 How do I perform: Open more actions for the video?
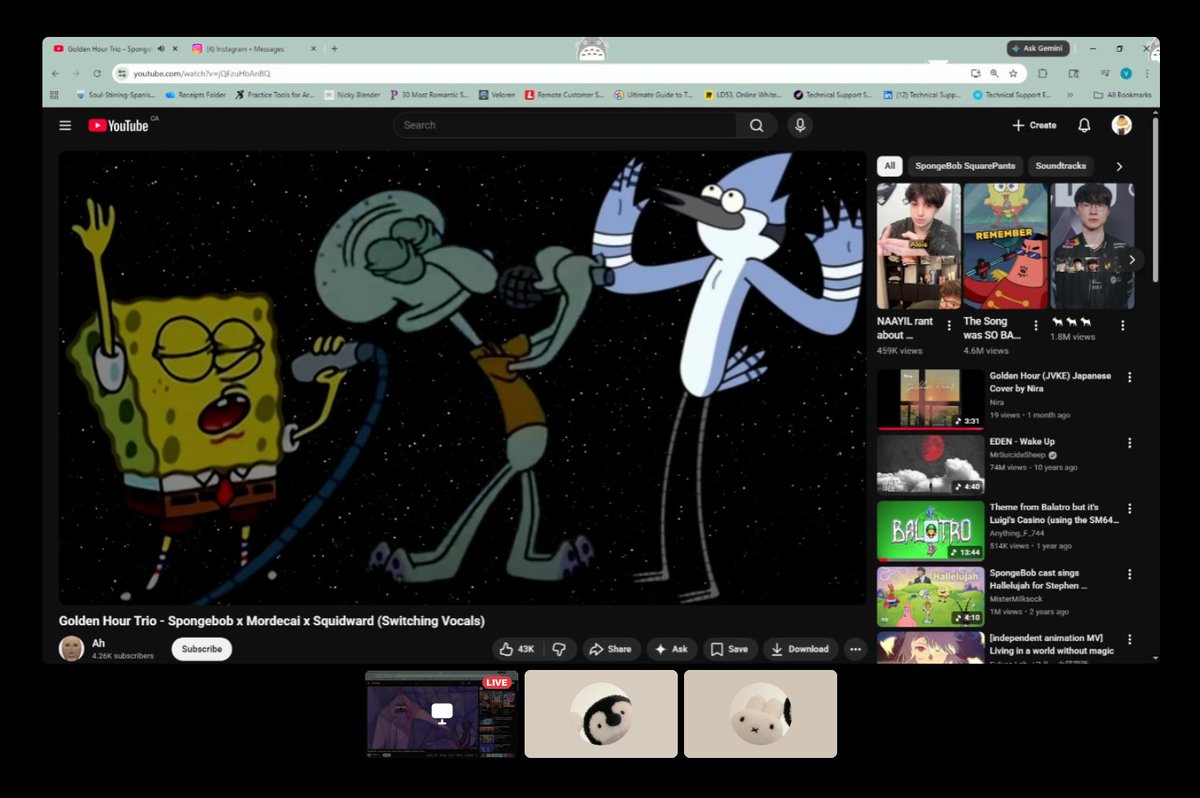click(855, 649)
